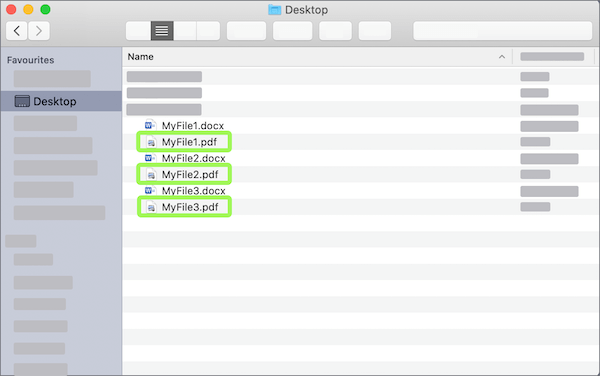The image size is (600, 376).
Task: Open Desktop label in Favourites sidebar
Action: [55, 101]
